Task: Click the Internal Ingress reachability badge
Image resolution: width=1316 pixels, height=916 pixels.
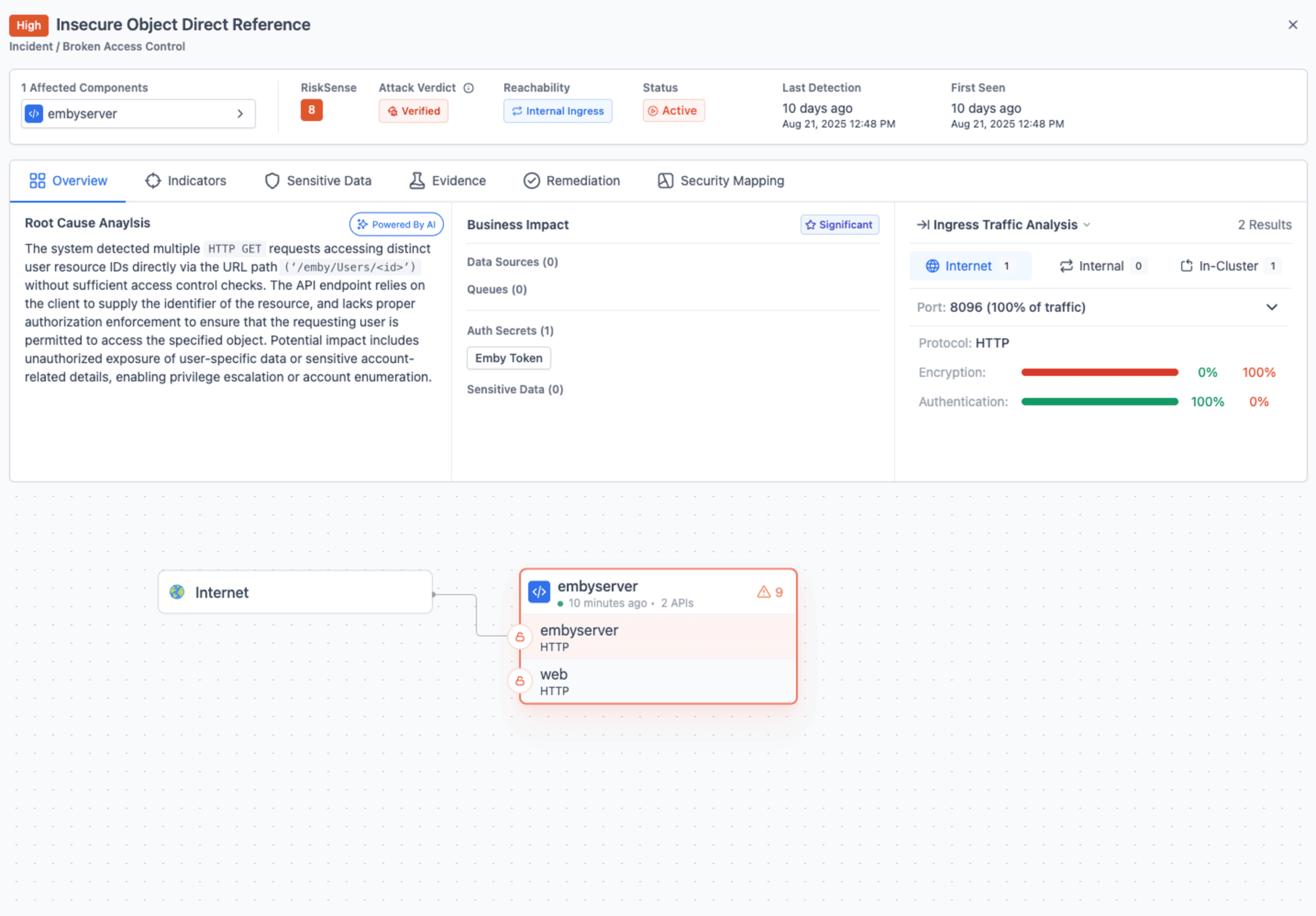Action: [x=557, y=111]
